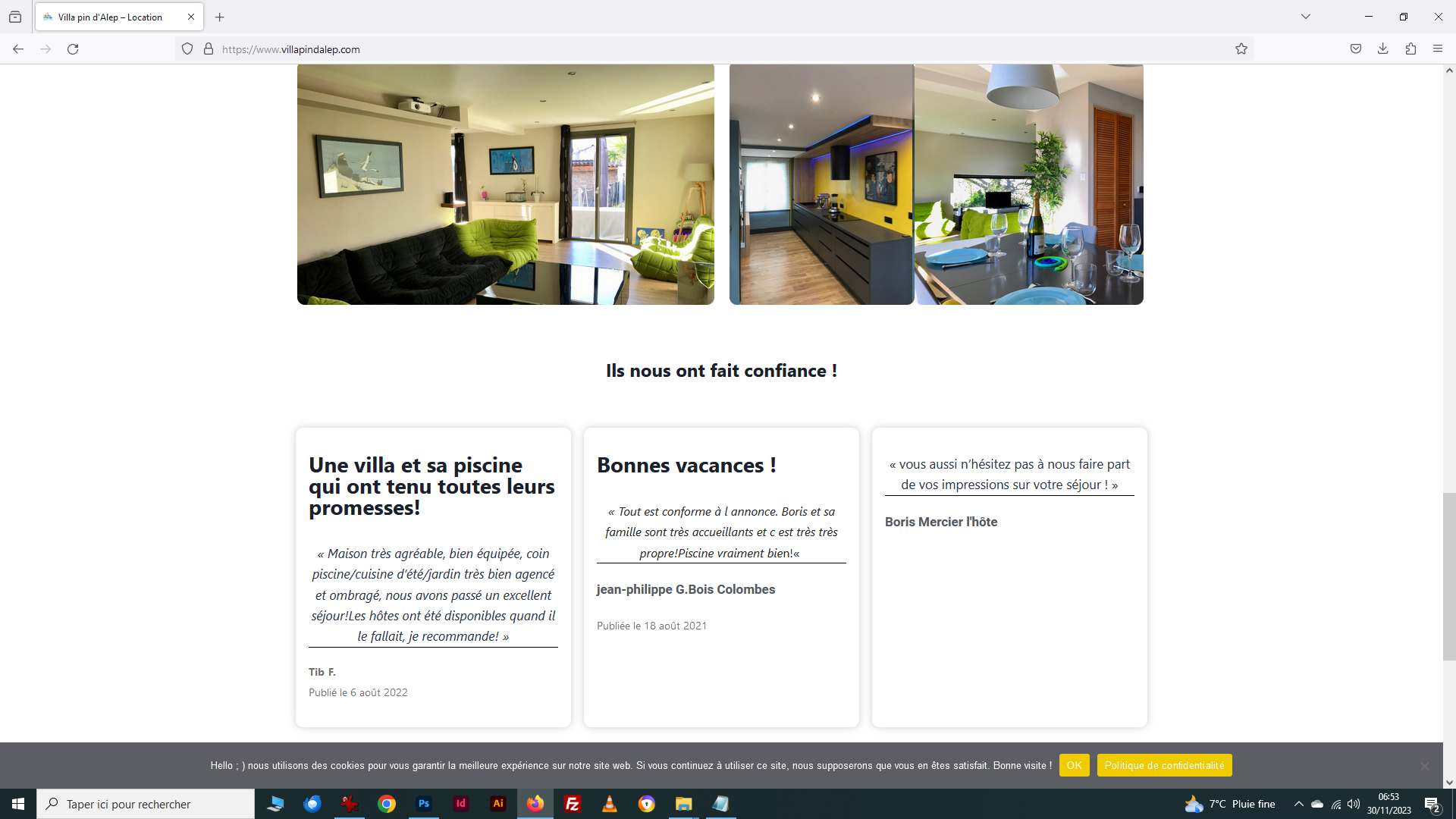Open Politique de confidentialité link
Viewport: 1456px width, 819px height.
click(x=1165, y=765)
